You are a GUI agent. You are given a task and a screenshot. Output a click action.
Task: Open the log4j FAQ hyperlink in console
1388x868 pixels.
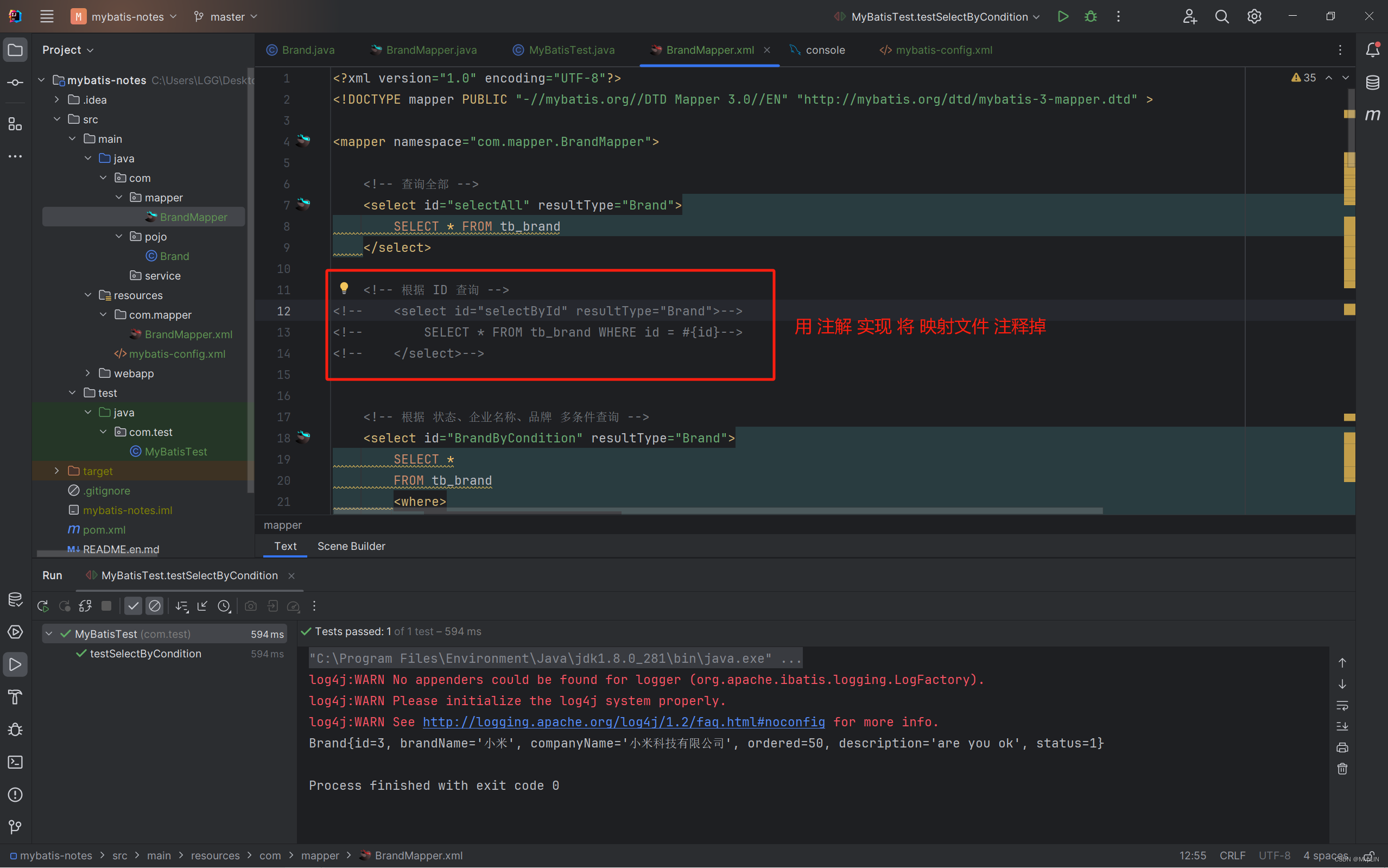pyautogui.click(x=623, y=721)
